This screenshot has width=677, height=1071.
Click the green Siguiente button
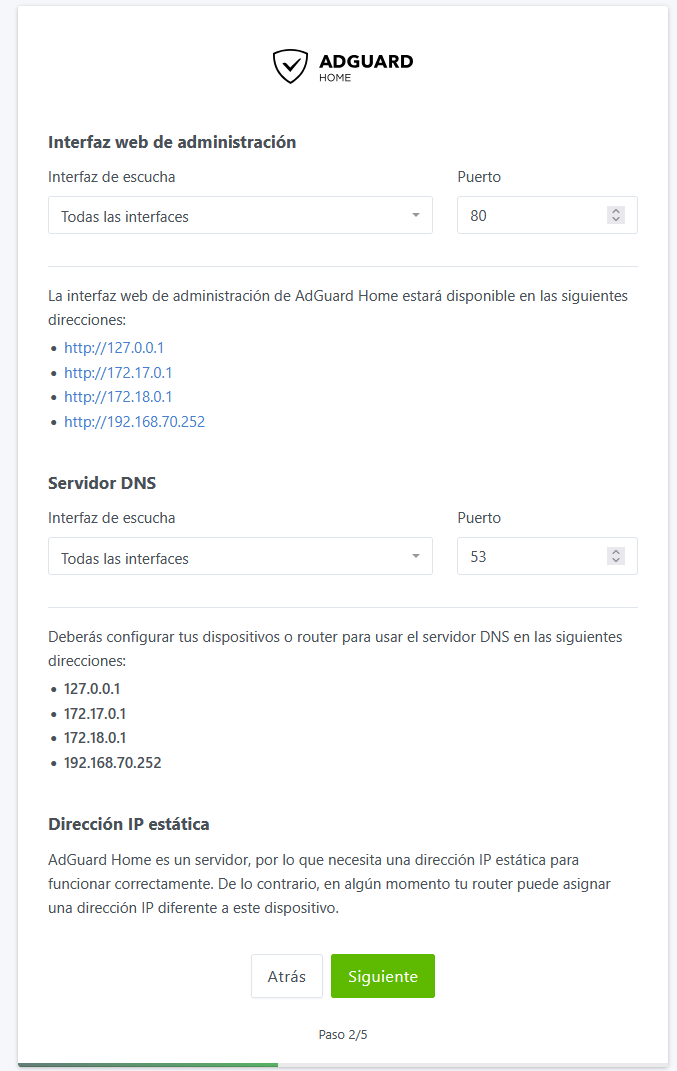coord(383,976)
